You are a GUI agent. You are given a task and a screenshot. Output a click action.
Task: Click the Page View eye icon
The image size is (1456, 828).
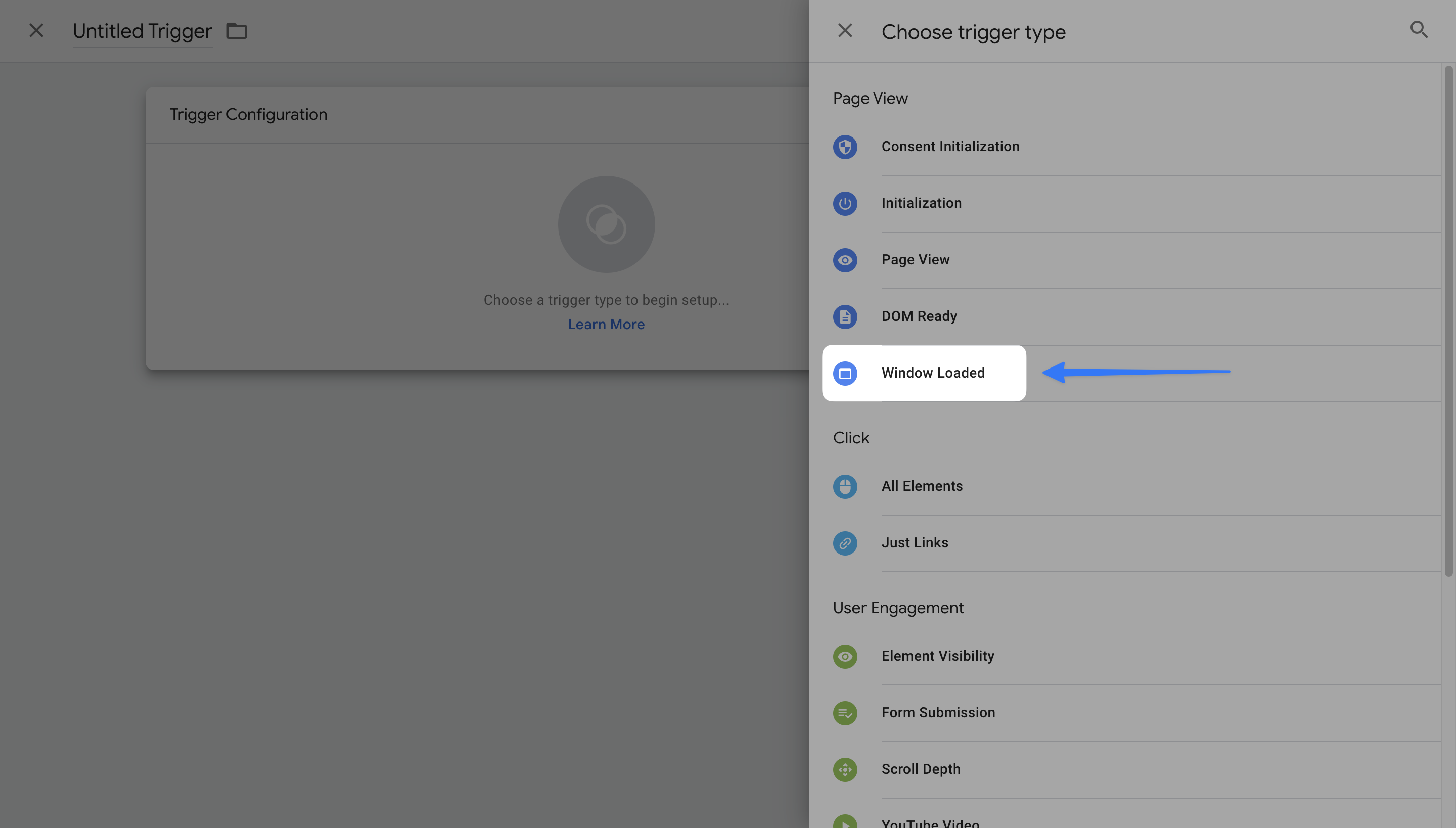coord(845,260)
